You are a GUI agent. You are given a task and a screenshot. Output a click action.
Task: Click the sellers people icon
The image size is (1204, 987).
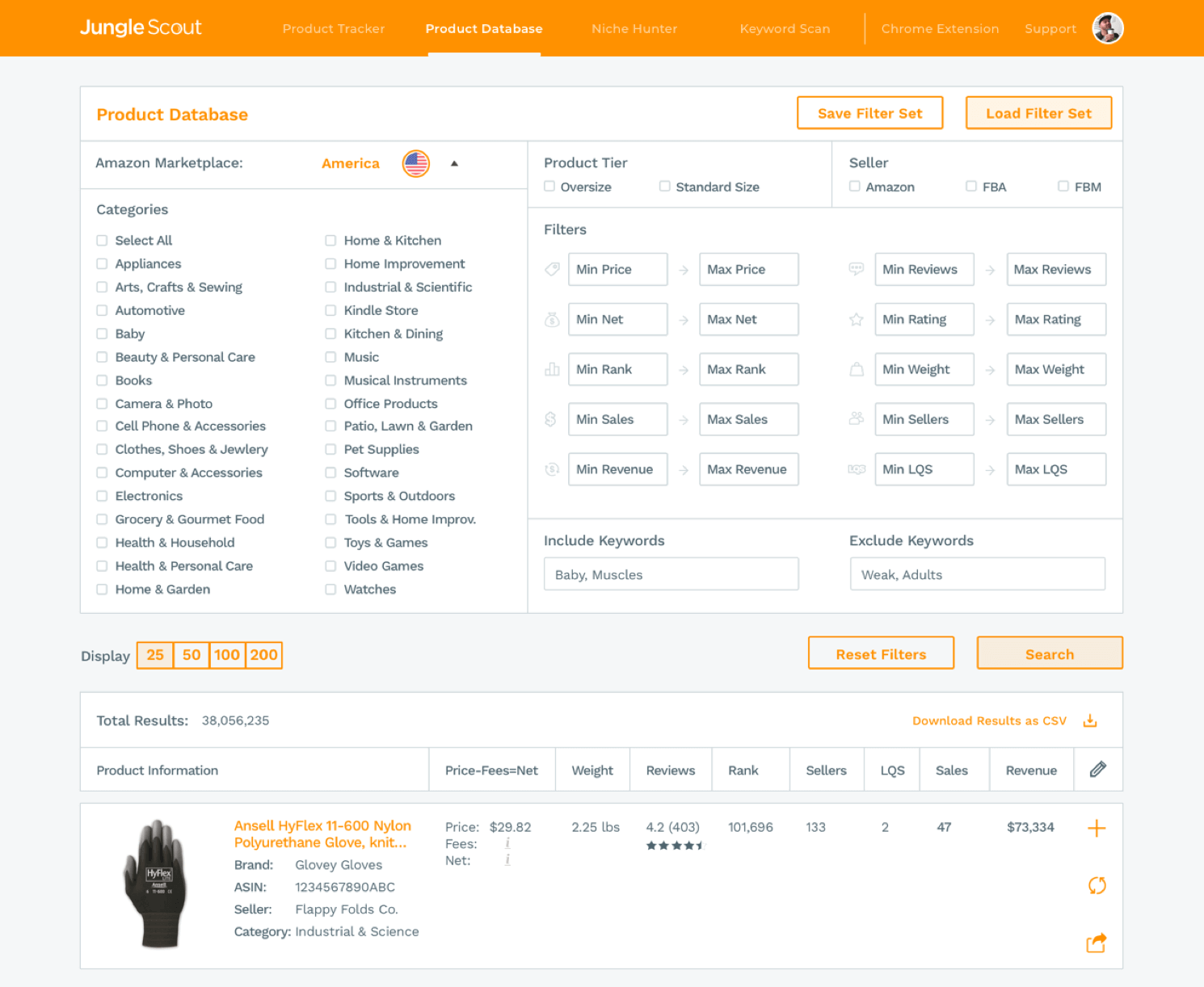coord(857,418)
